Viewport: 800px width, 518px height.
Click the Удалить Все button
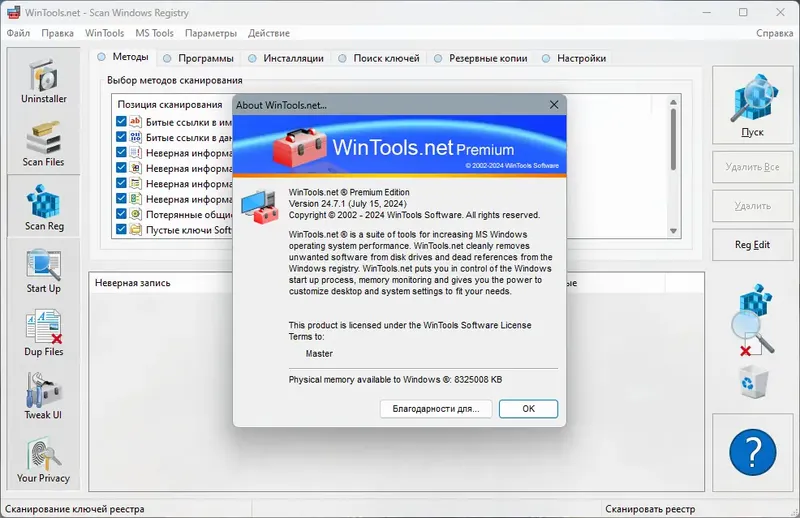click(753, 167)
